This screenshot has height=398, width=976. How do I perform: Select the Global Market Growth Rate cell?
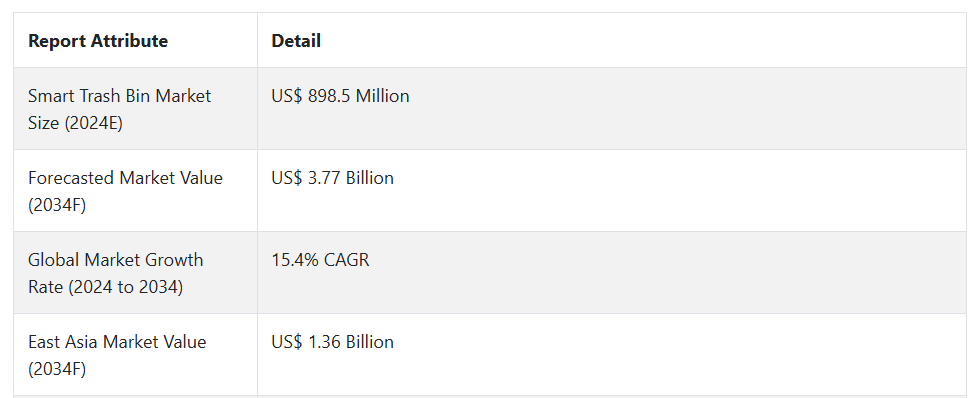(x=135, y=273)
